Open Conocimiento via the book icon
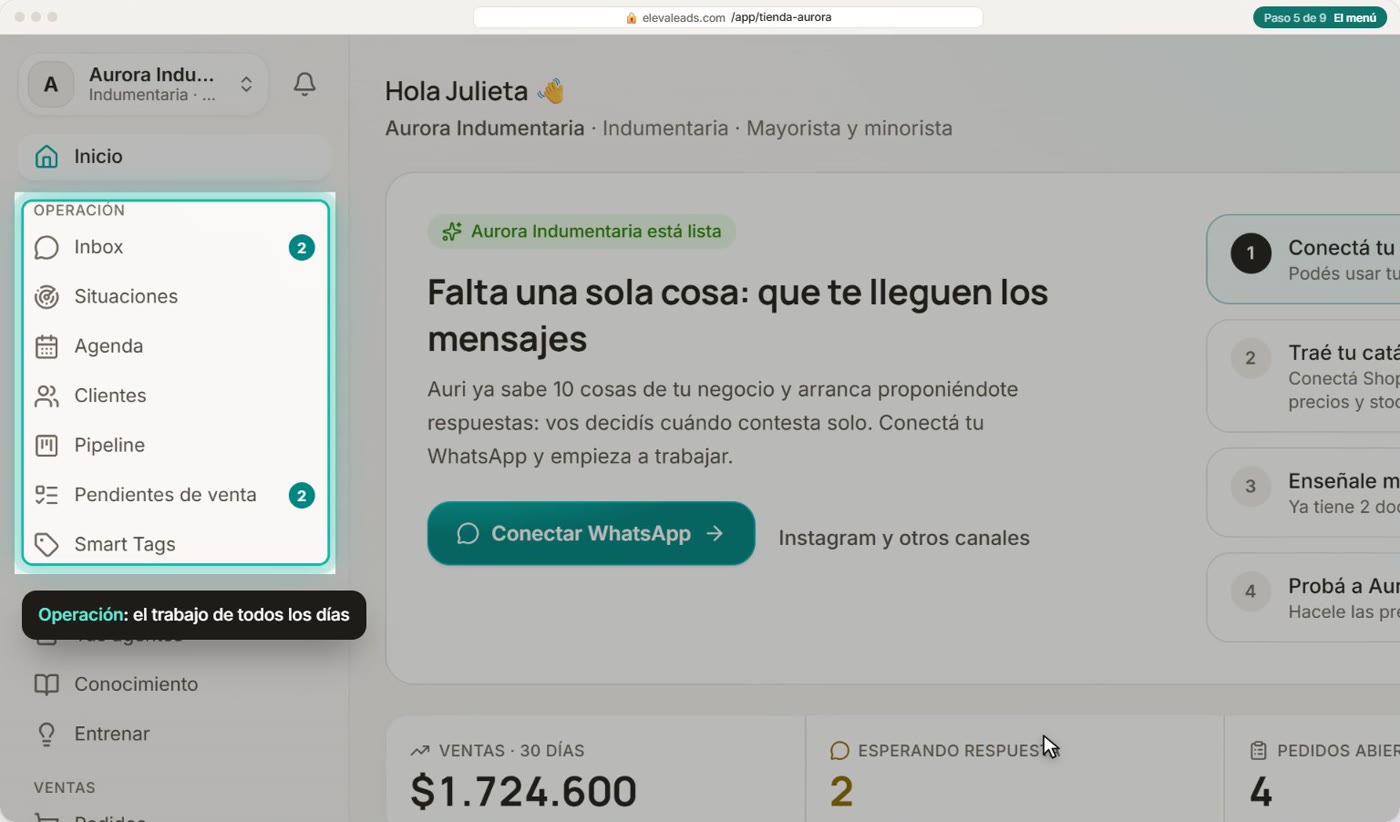Image resolution: width=1400 pixels, height=822 pixels. coord(46,684)
